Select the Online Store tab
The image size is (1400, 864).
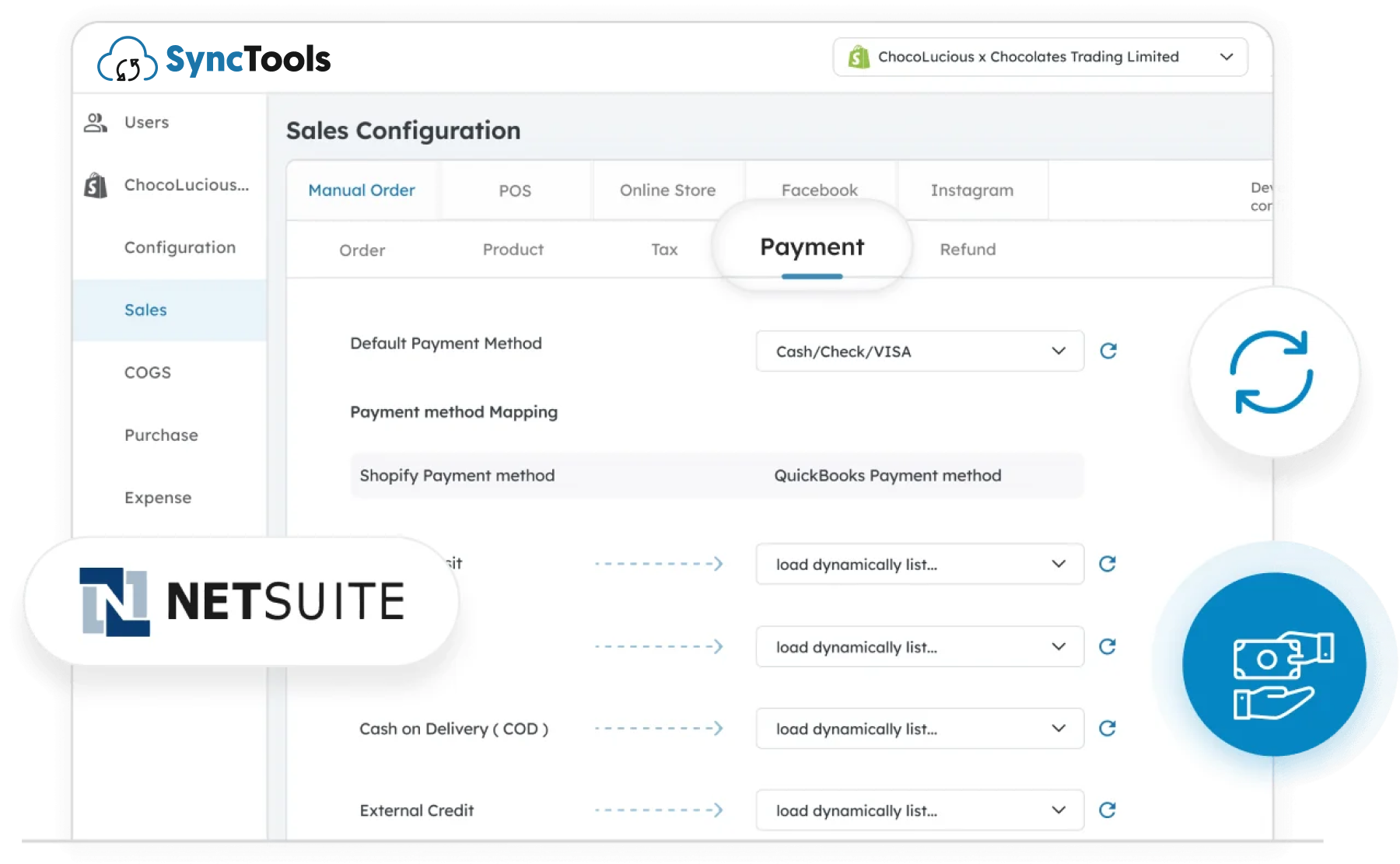pyautogui.click(x=667, y=191)
